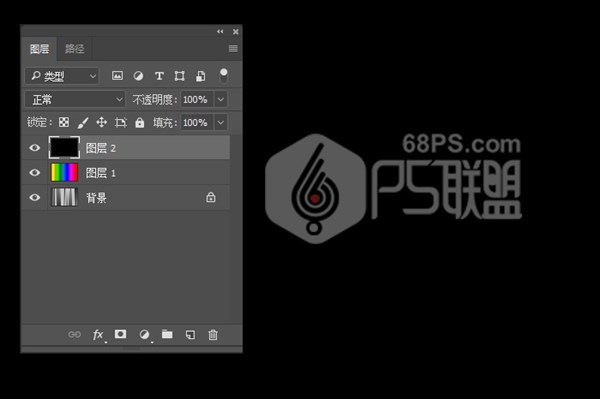This screenshot has height=399, width=600.
Task: Filter for type layers T icon
Action: (x=159, y=76)
